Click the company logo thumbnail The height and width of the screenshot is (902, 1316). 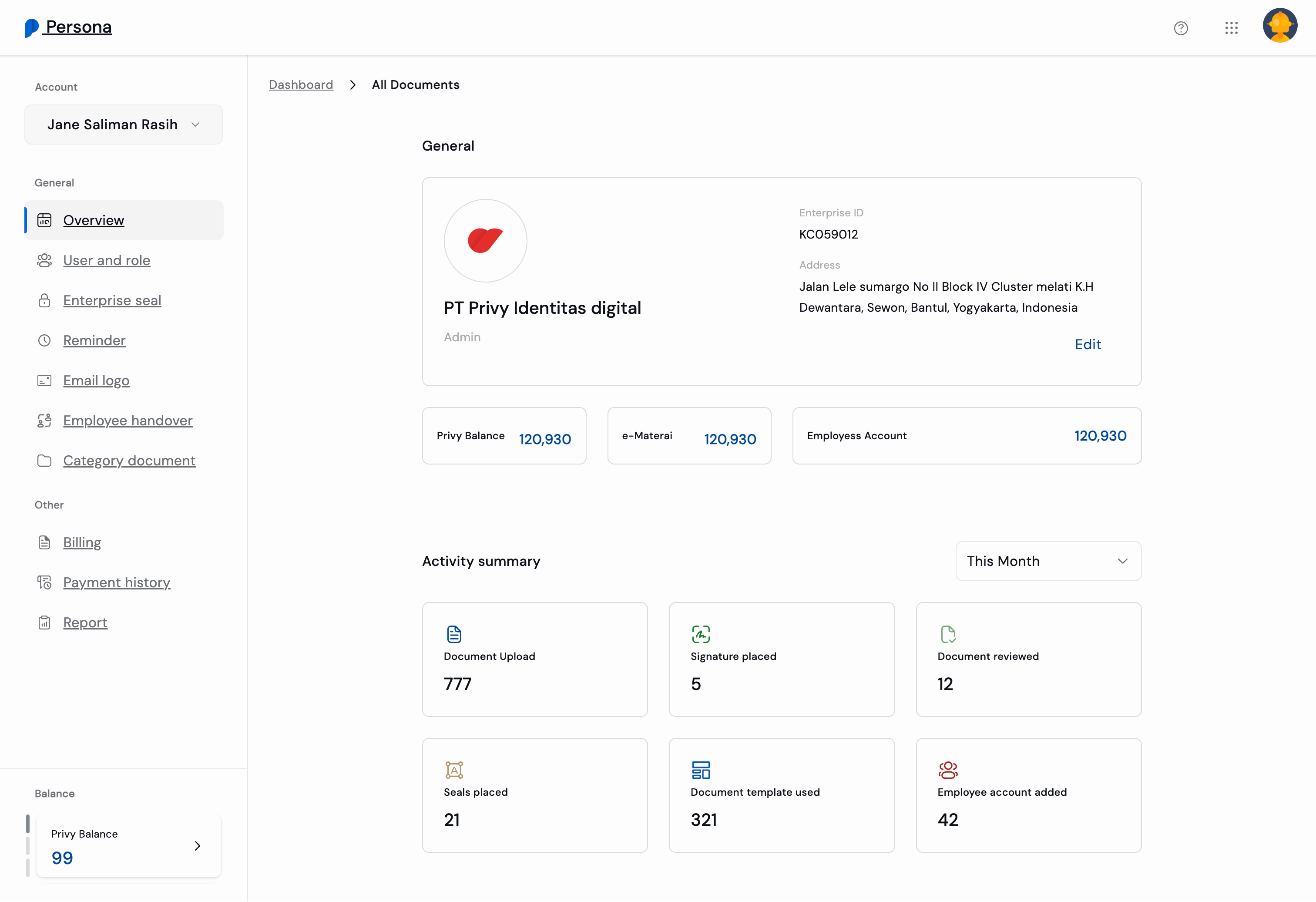[x=485, y=241]
